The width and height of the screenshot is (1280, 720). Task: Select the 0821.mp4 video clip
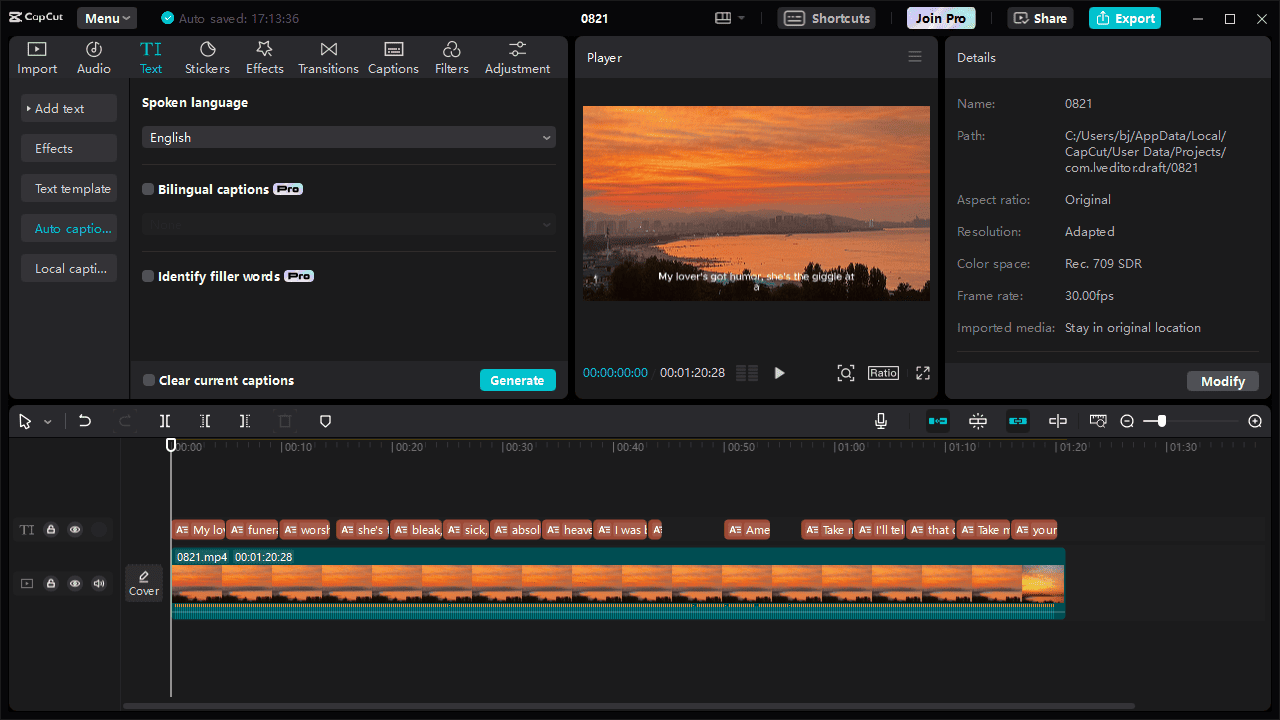(x=618, y=583)
